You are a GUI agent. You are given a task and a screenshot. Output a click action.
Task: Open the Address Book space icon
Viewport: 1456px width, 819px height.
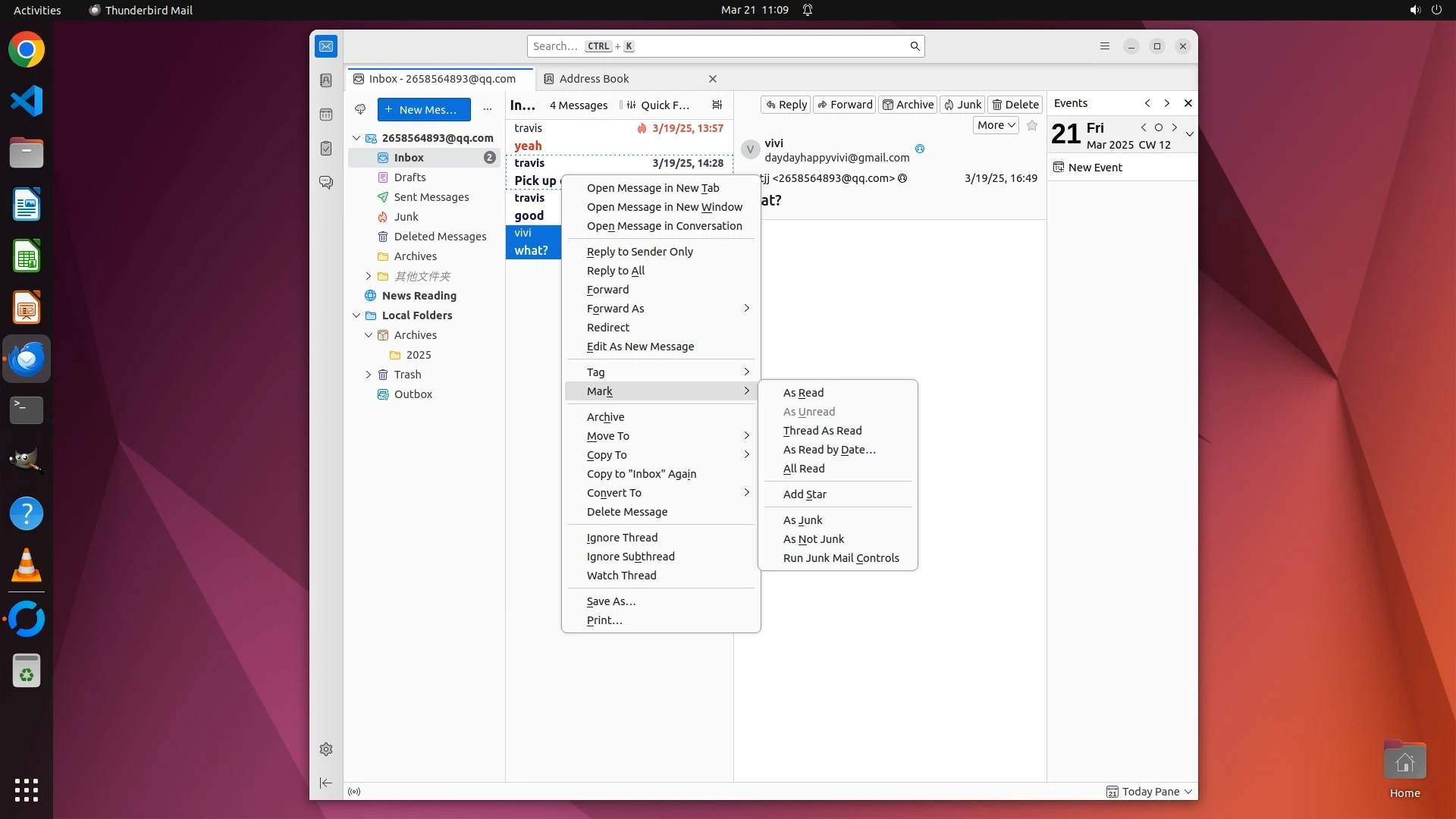[326, 80]
